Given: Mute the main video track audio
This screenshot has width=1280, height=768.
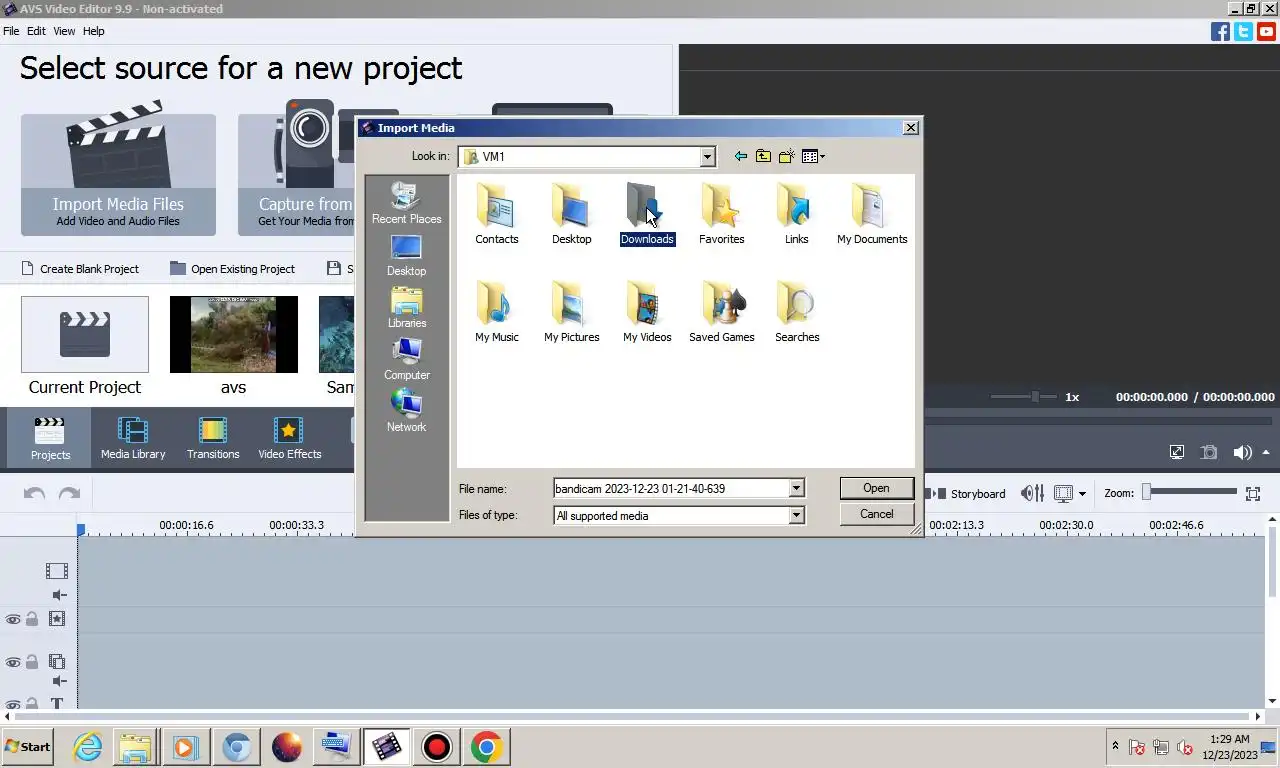Looking at the screenshot, I should 59,595.
